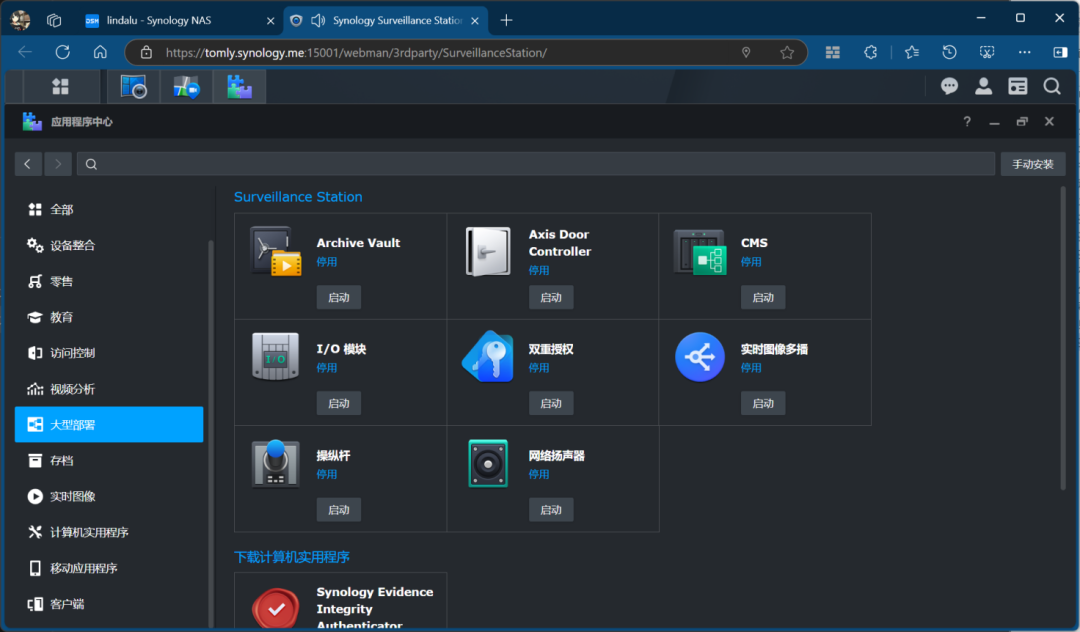1080x632 pixels.
Task: Click the 实时图像多播 title text
Action: tap(774, 349)
